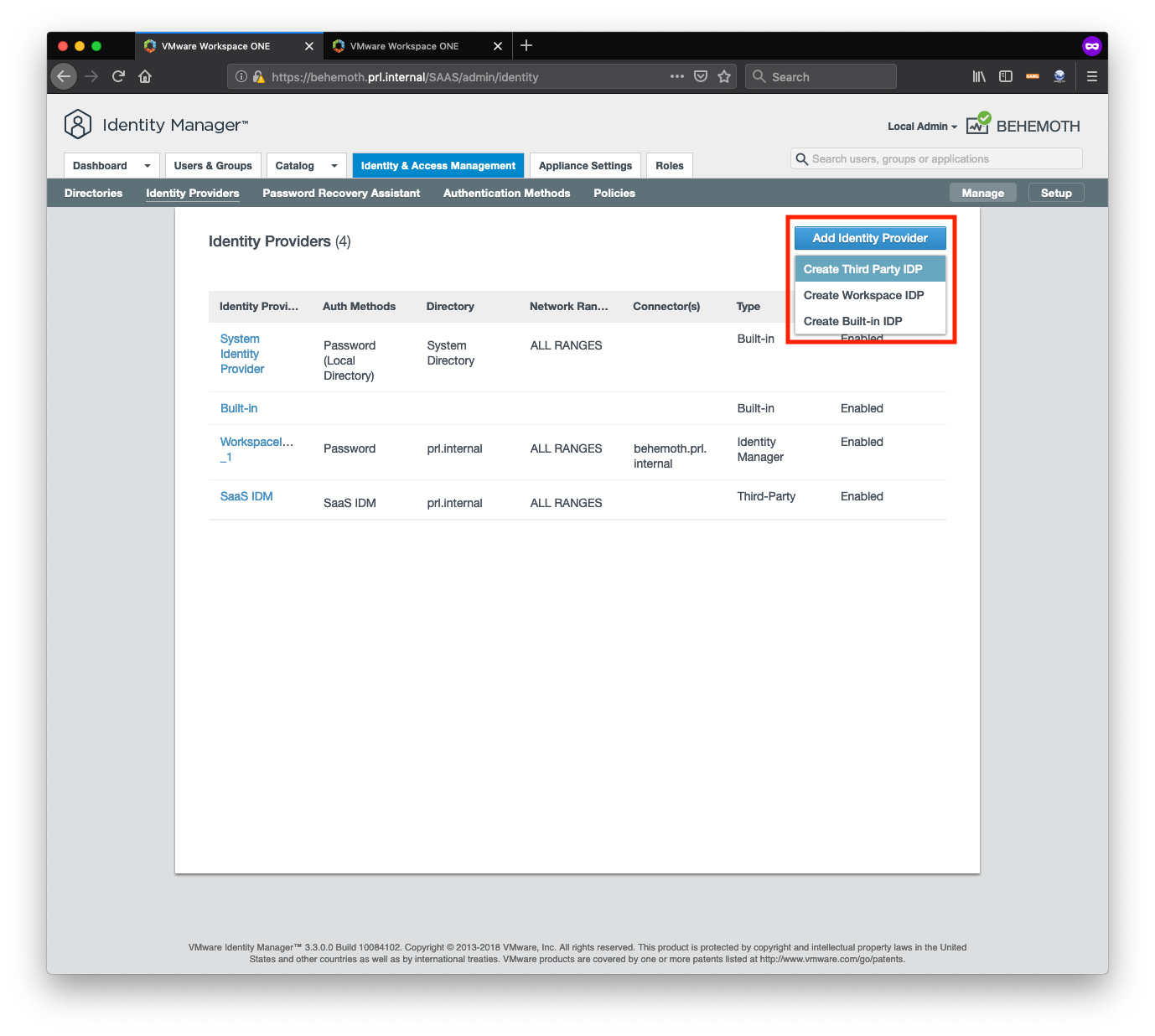The image size is (1155, 1036).
Task: Go to the Directories subtab
Action: pyautogui.click(x=93, y=193)
